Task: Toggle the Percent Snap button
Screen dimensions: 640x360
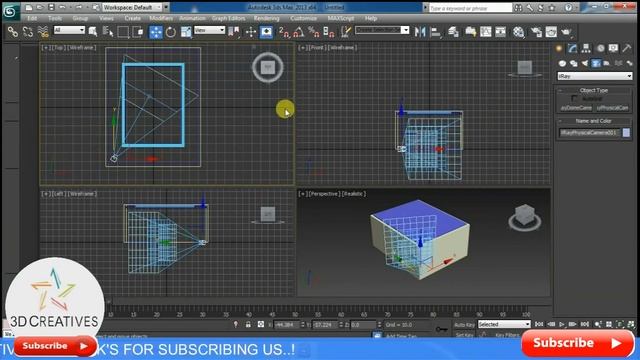Action: [313, 31]
